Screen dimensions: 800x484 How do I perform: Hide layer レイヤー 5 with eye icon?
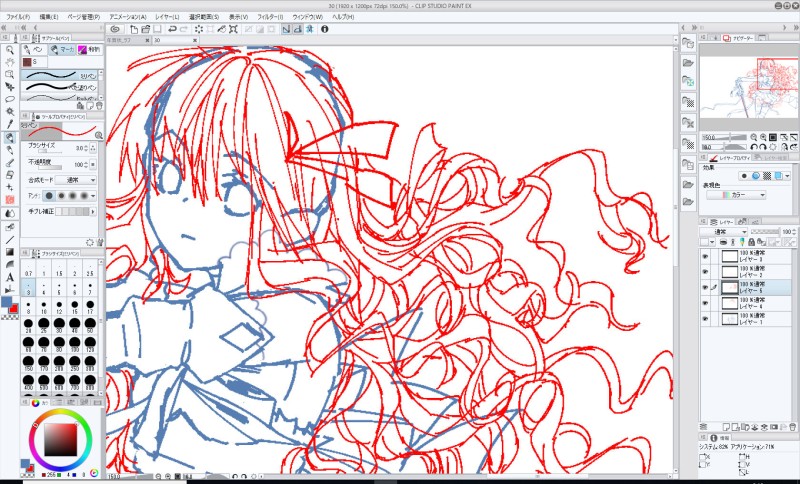tap(705, 288)
